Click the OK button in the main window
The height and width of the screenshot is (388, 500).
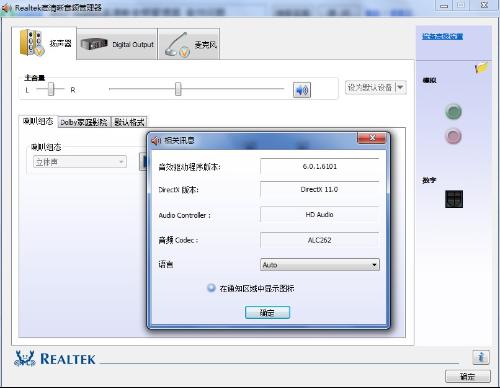point(468,377)
